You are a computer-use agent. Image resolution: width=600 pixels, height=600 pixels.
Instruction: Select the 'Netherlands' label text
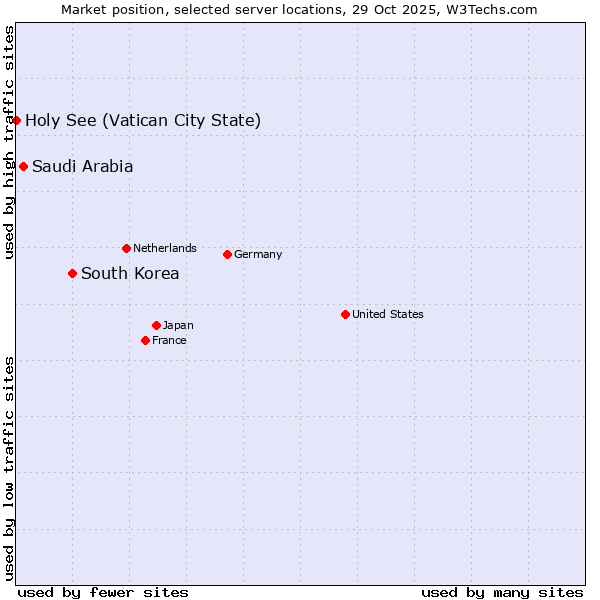point(165,249)
